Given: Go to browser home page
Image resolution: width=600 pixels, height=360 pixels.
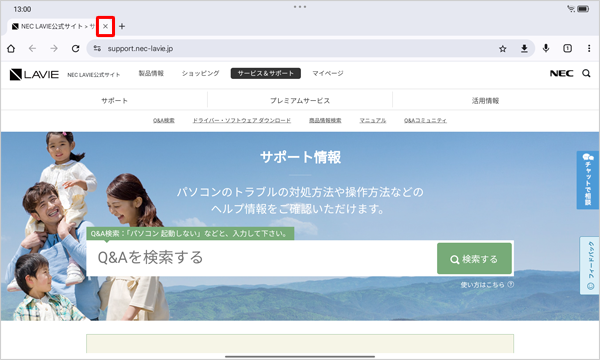Looking at the screenshot, I should point(11,49).
